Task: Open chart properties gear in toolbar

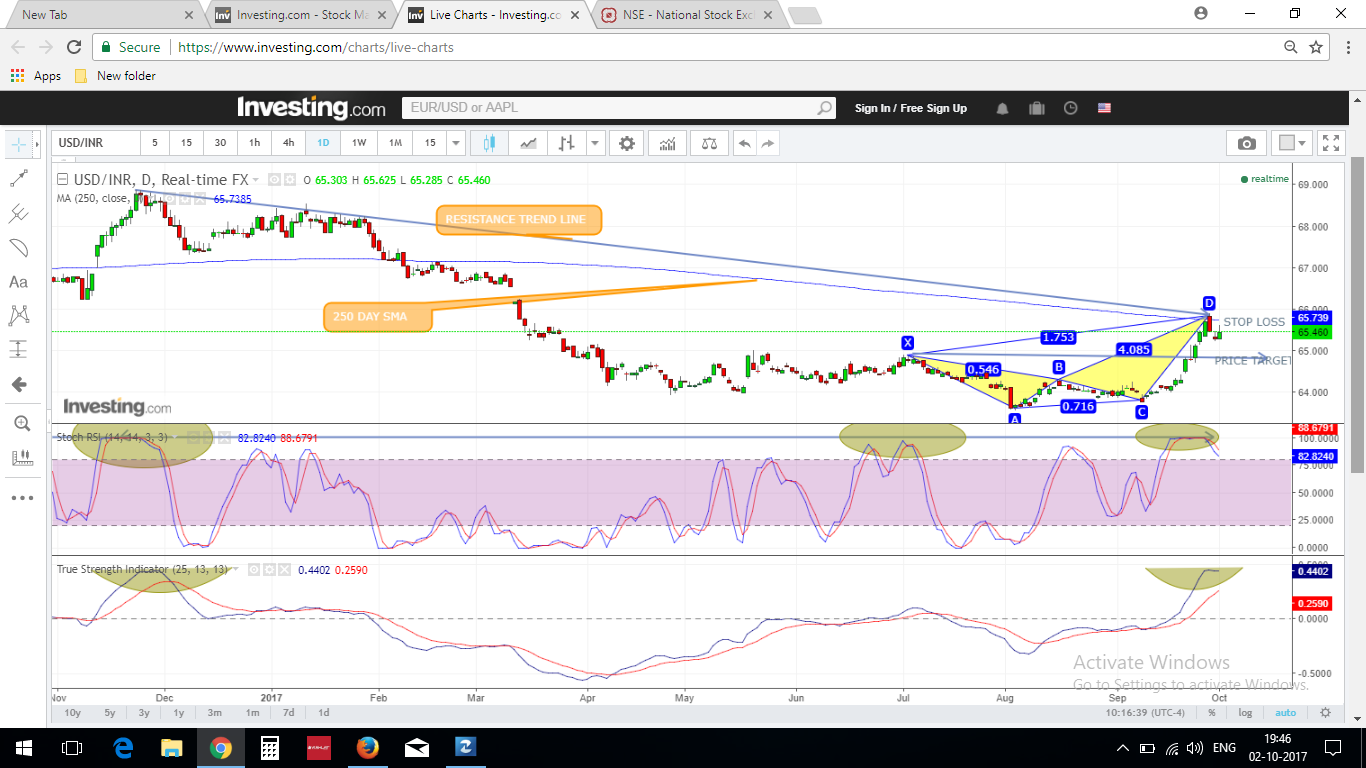Action: pos(627,143)
